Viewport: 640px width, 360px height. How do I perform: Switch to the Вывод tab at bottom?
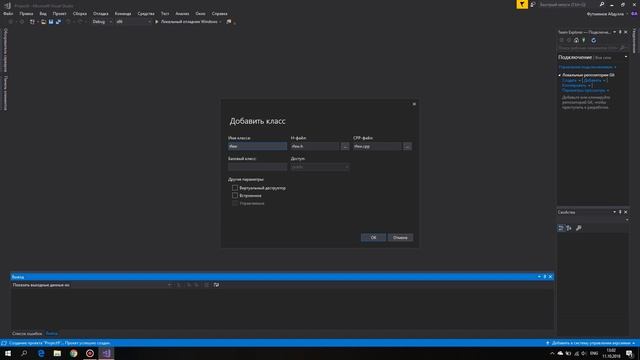click(51, 333)
